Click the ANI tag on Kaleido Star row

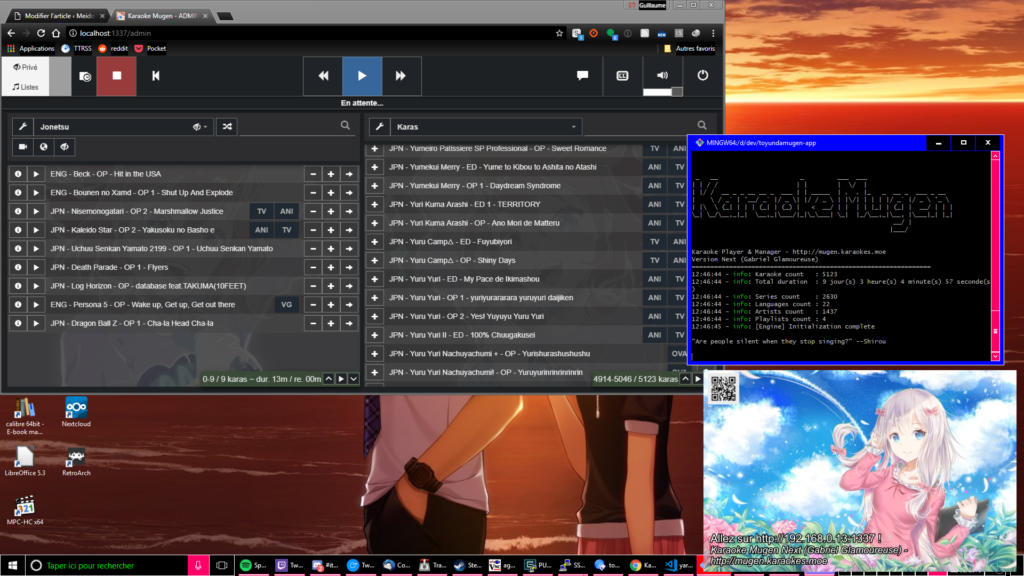point(261,230)
